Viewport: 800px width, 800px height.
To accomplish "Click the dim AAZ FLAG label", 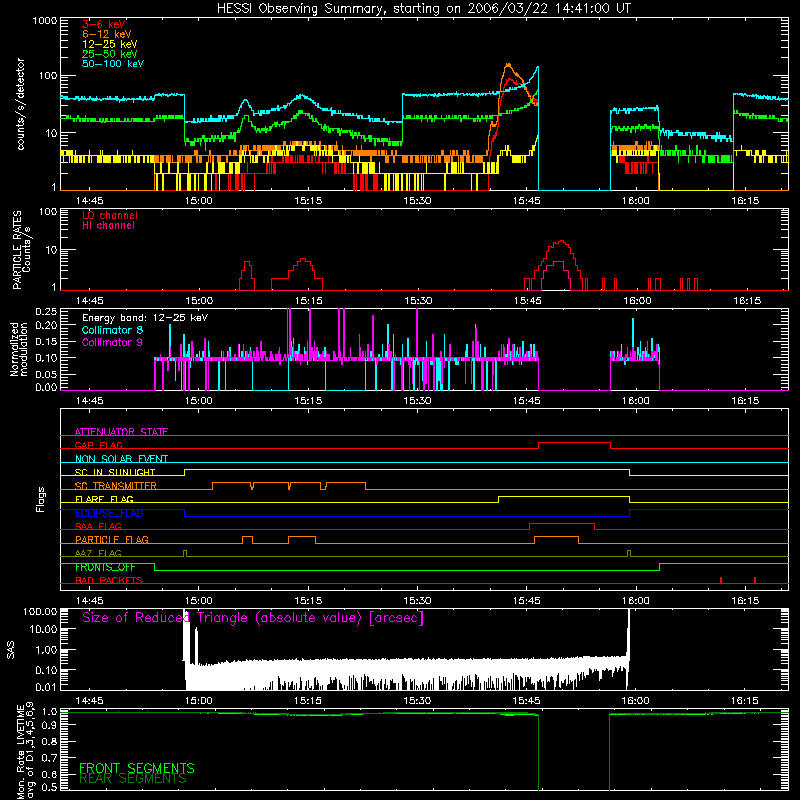I will tap(98, 553).
